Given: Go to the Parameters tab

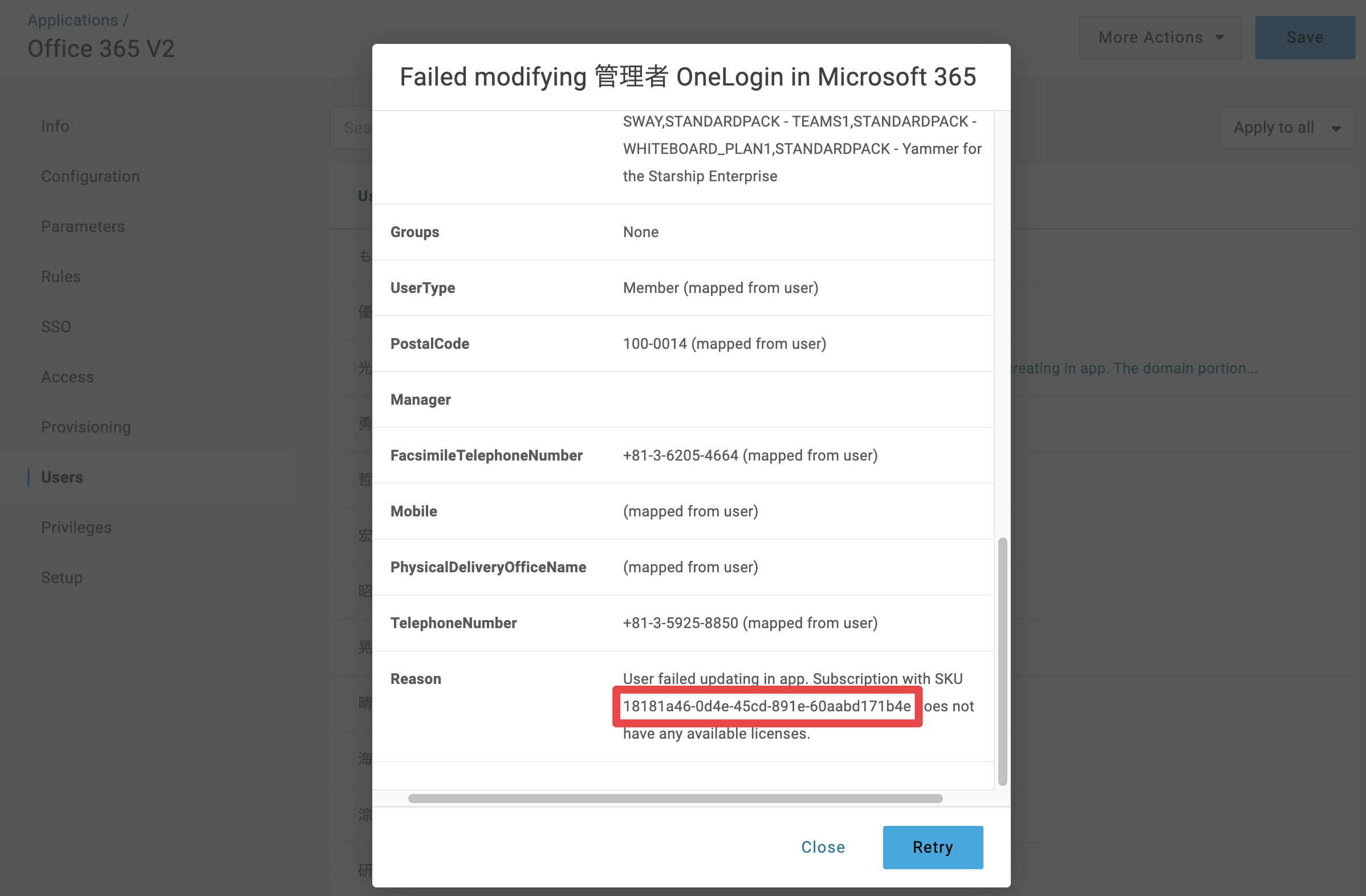Looking at the screenshot, I should (83, 226).
